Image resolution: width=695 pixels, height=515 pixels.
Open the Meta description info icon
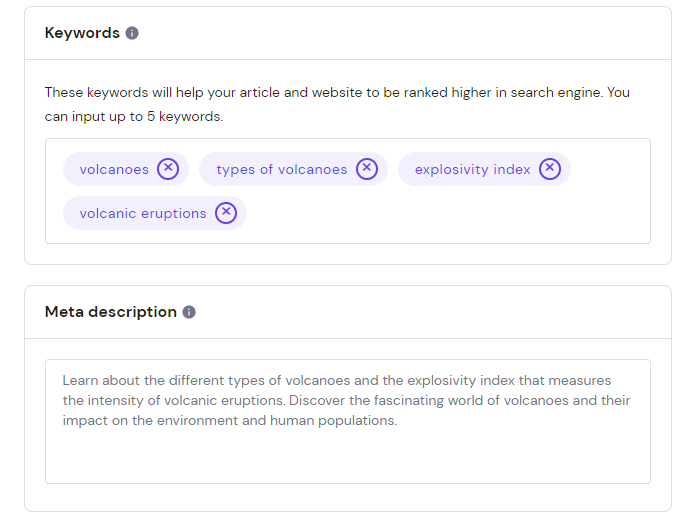tap(189, 312)
